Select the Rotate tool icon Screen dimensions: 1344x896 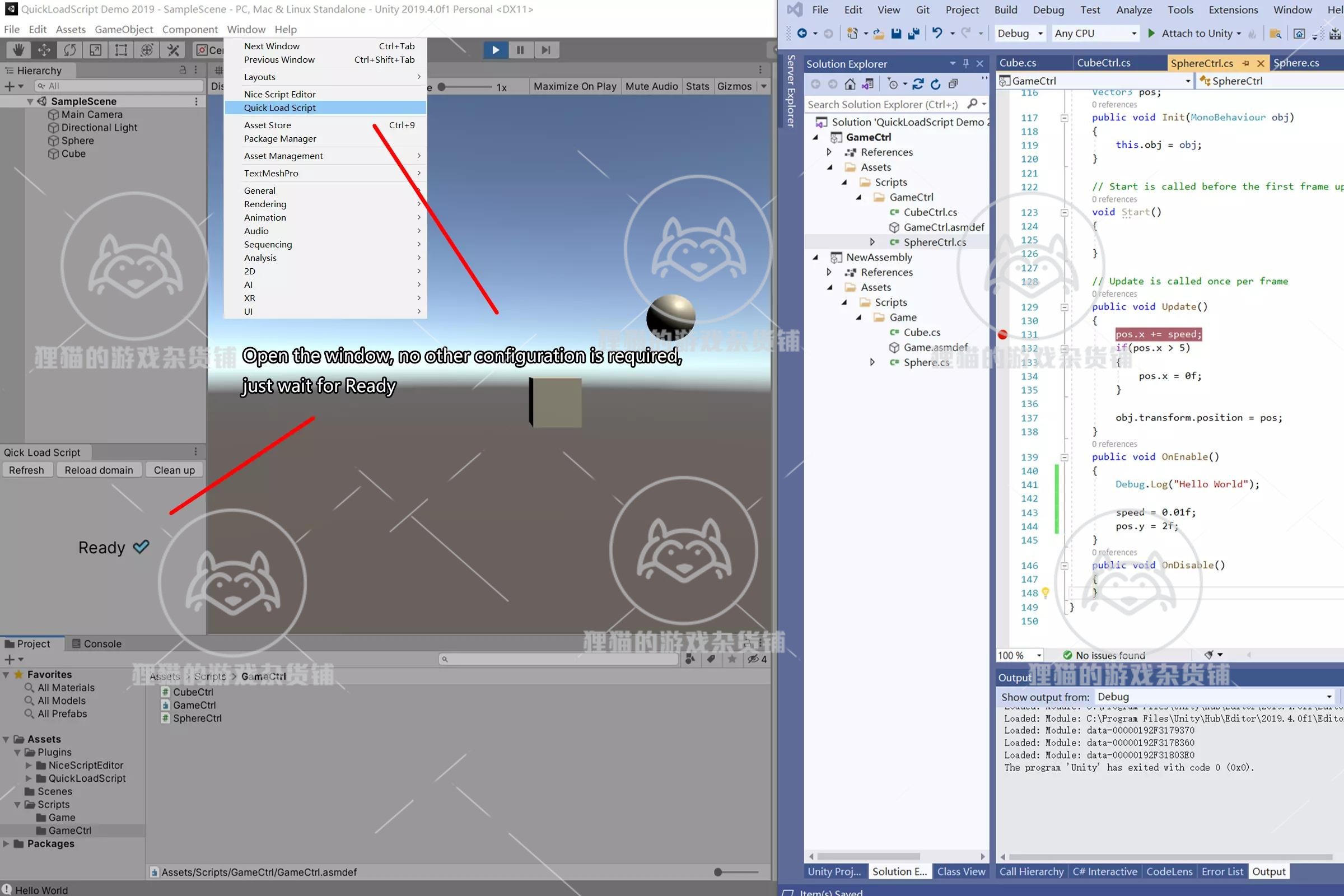click(x=69, y=50)
